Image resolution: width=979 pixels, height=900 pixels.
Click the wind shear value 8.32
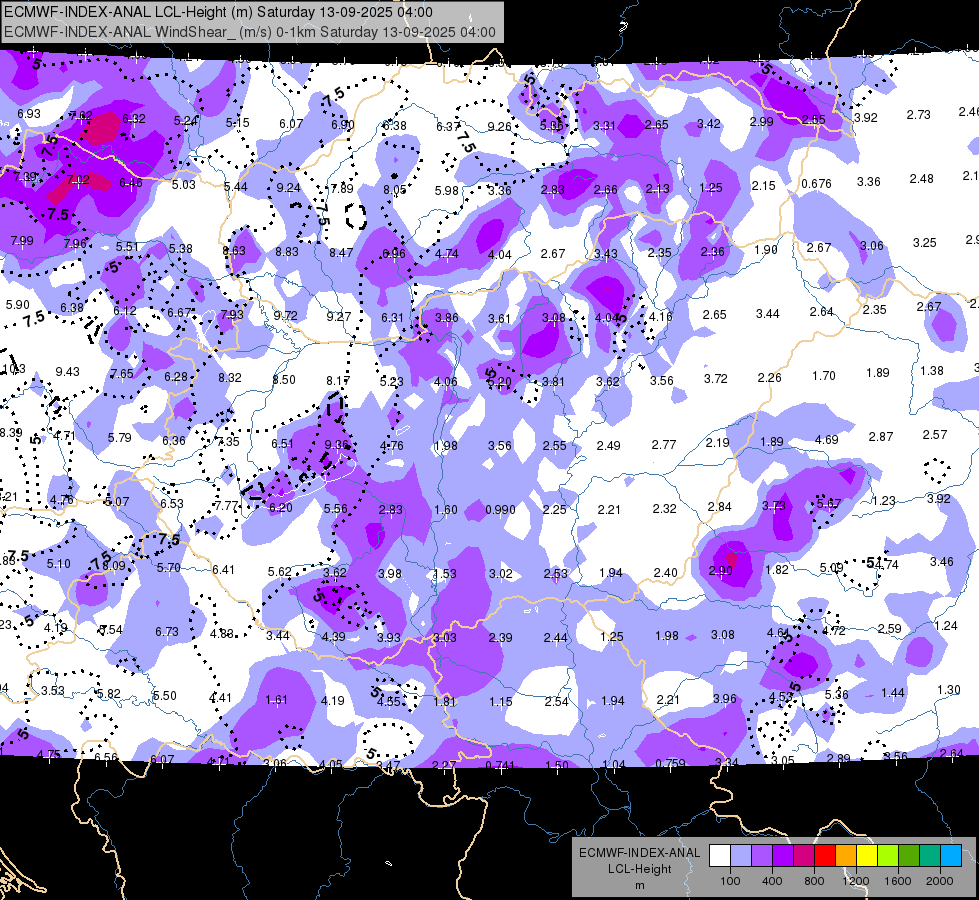[230, 378]
